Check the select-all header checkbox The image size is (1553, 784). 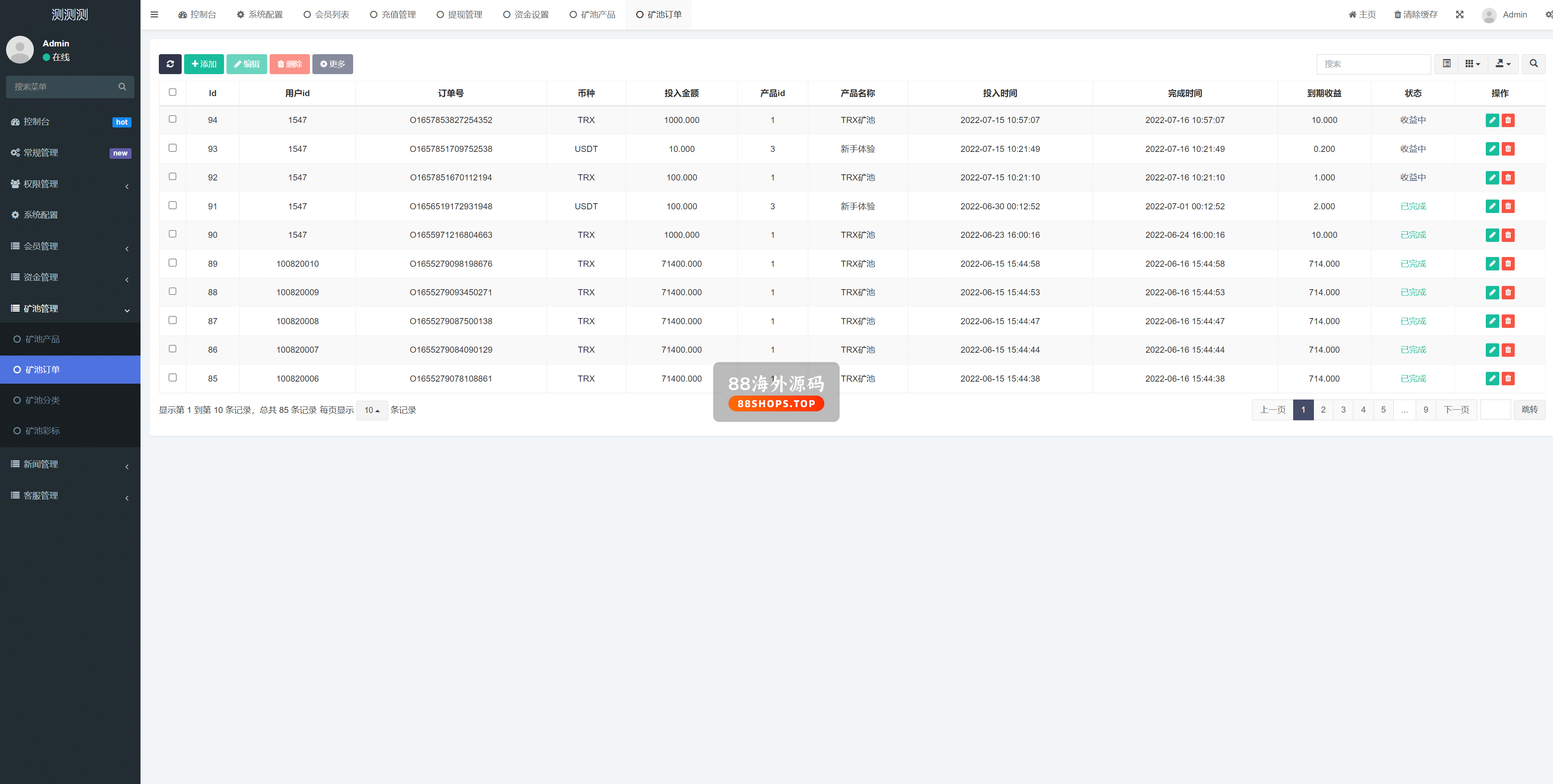click(x=172, y=92)
